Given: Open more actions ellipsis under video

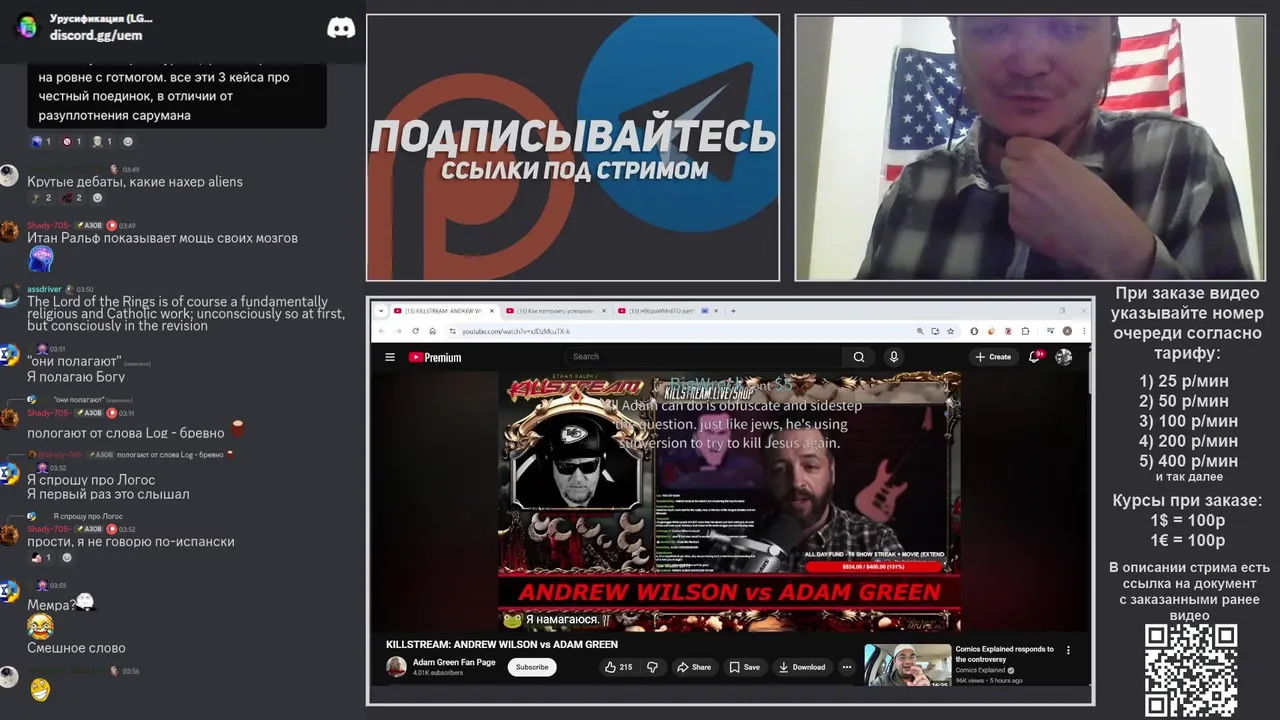Looking at the screenshot, I should [846, 667].
